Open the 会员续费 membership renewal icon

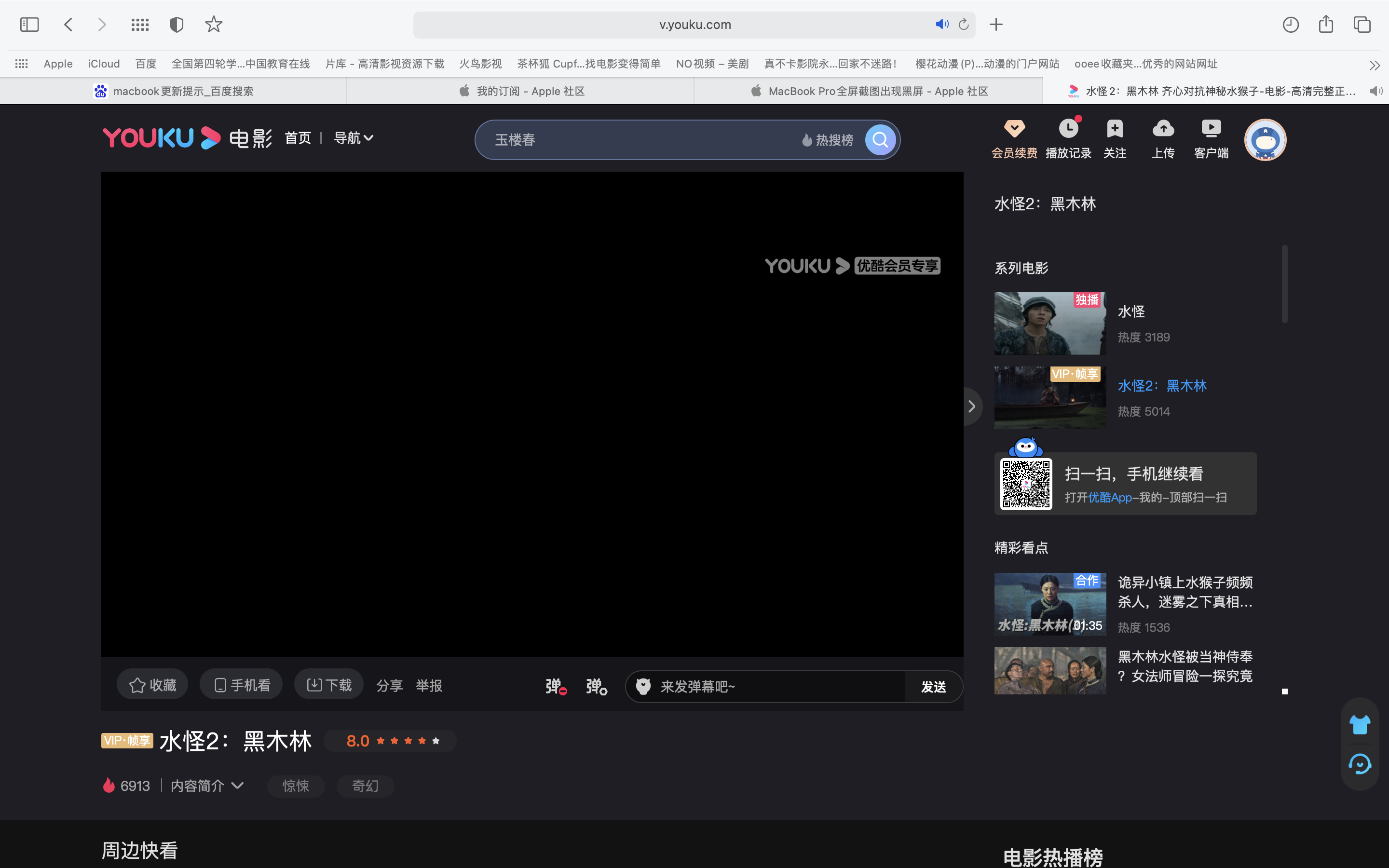coord(1014,129)
